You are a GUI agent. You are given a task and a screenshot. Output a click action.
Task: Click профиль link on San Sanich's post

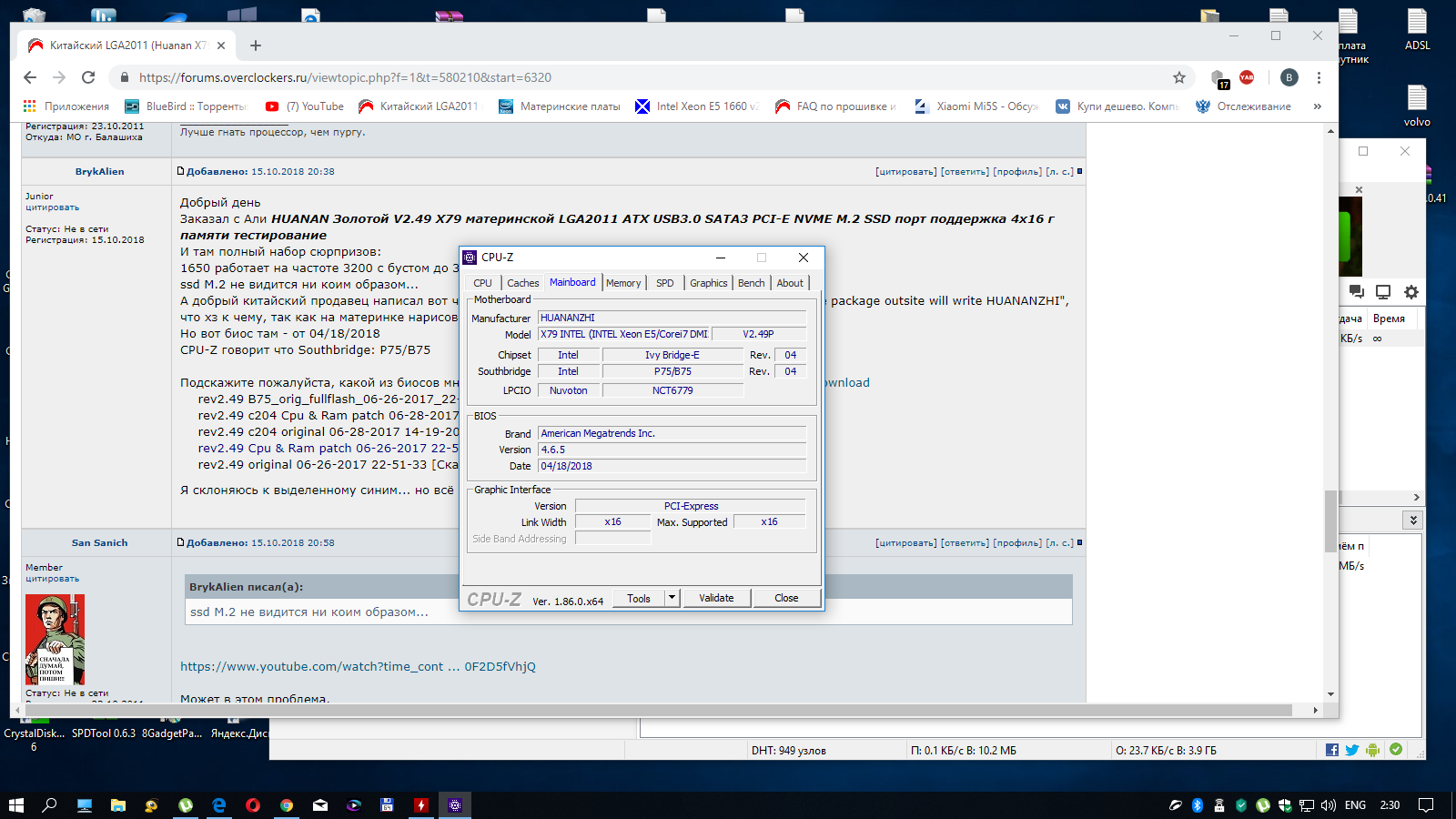tap(1017, 542)
